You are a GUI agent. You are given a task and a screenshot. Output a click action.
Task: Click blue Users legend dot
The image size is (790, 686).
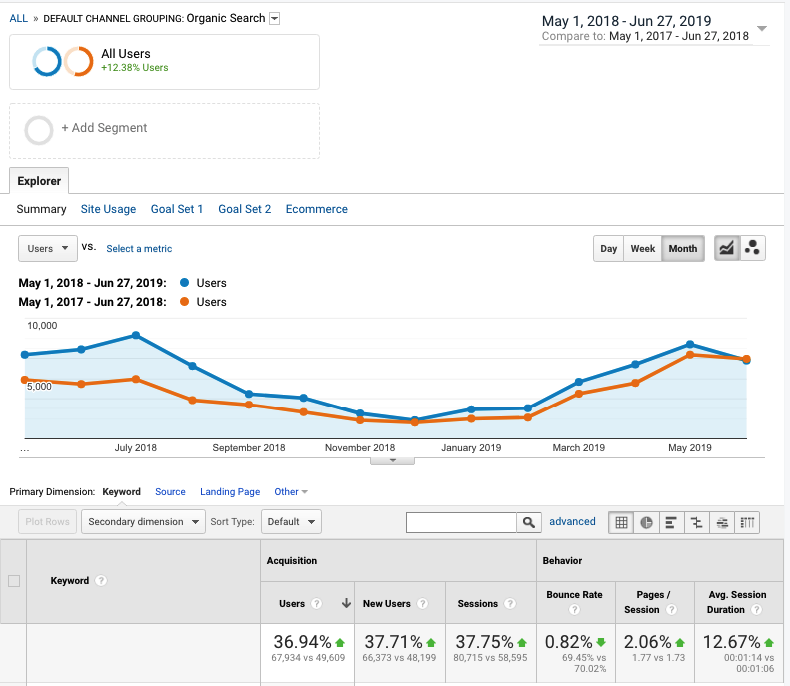click(x=184, y=283)
